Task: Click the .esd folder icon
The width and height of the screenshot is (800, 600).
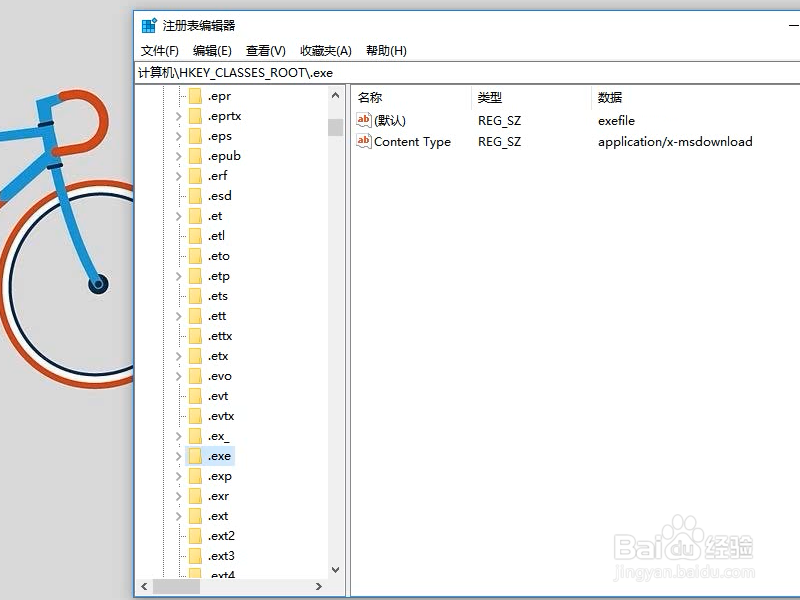Action: 195,196
